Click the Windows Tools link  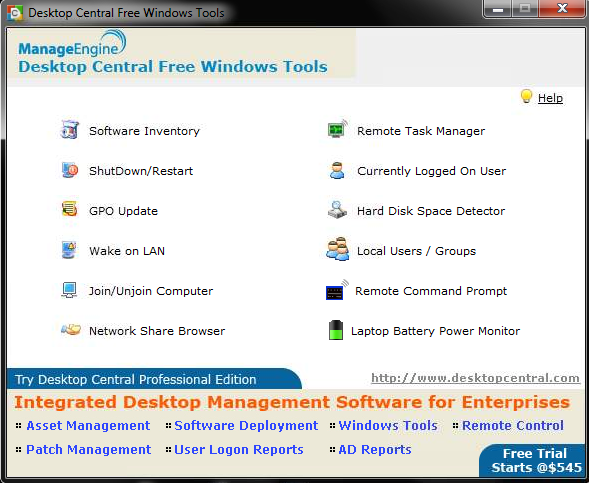click(388, 426)
